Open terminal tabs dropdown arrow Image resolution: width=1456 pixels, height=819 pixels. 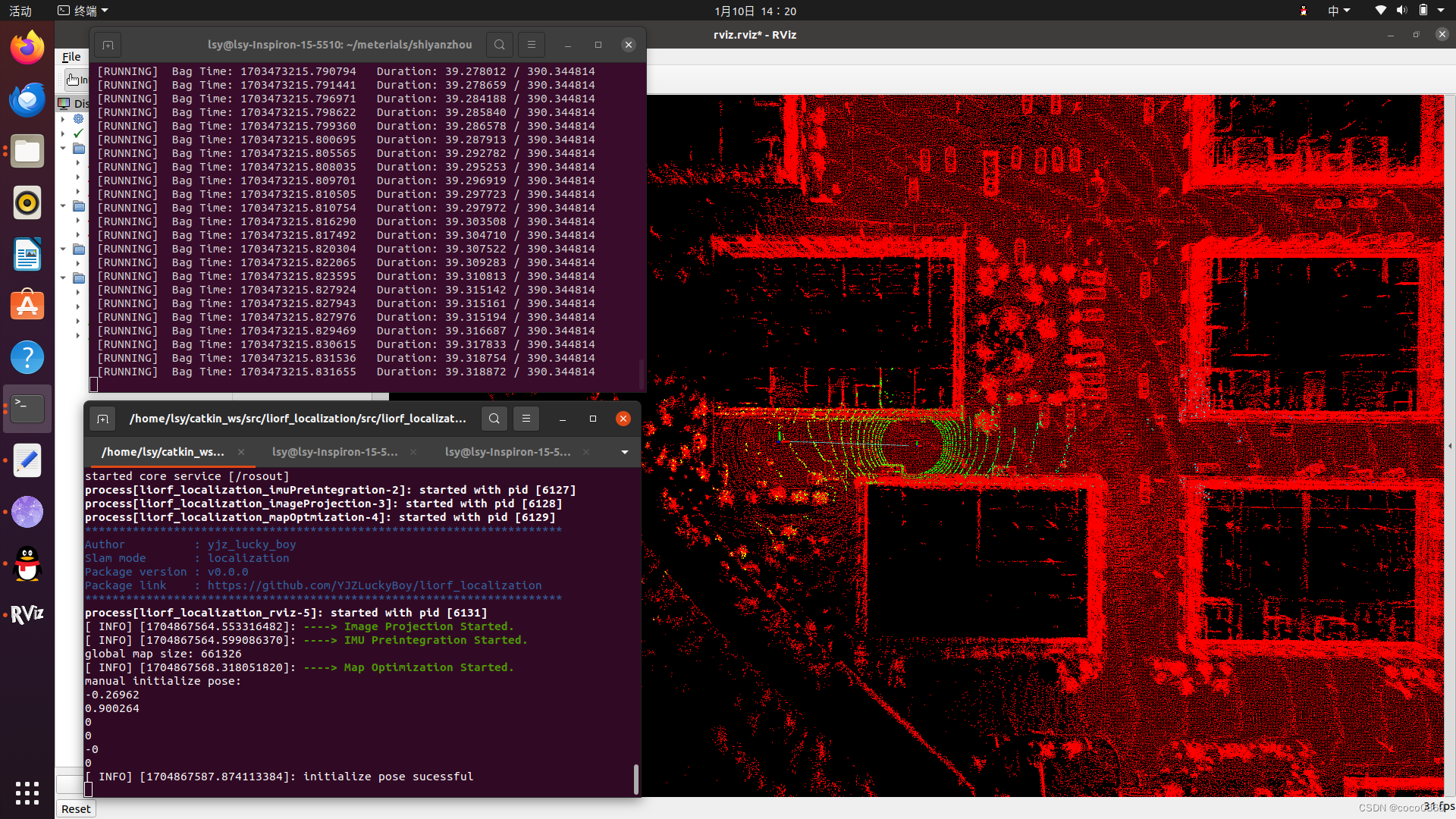624,452
